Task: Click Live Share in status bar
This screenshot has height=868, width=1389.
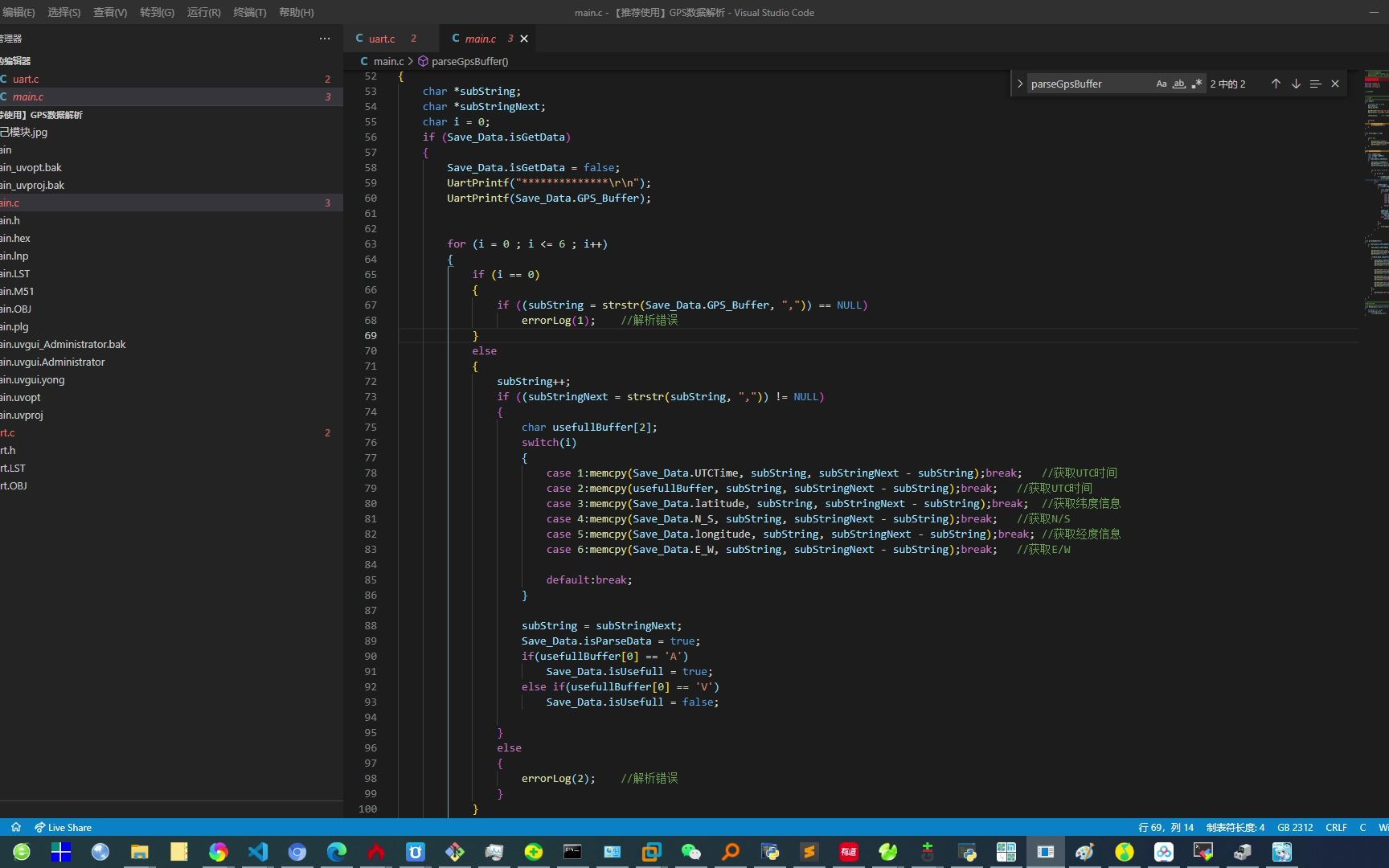Action: coord(63,827)
